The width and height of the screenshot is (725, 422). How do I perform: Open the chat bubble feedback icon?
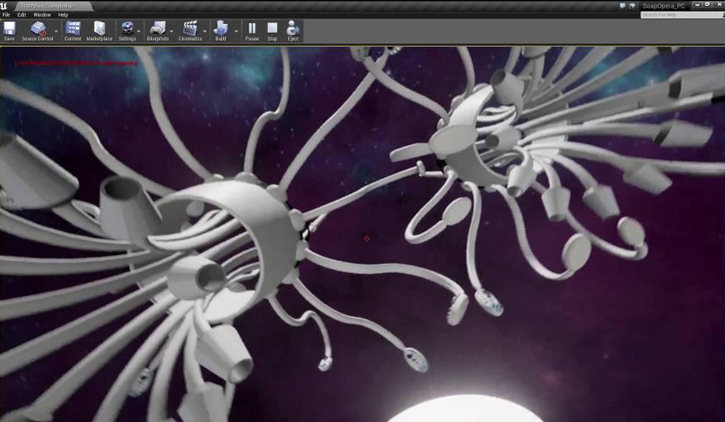623,6
